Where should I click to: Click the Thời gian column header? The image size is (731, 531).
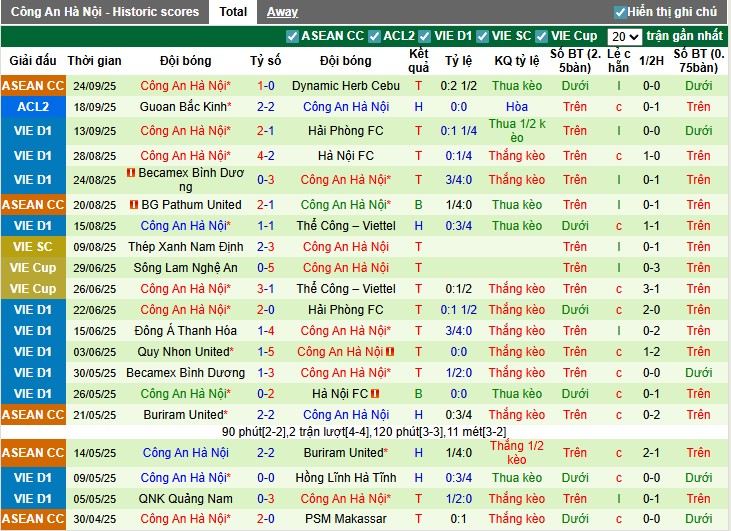pos(94,61)
